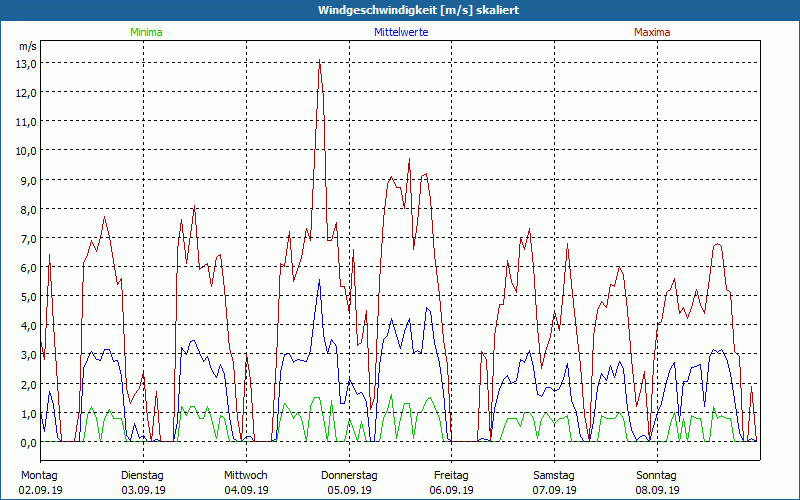Click the date 02.09.19

pyautogui.click(x=40, y=490)
